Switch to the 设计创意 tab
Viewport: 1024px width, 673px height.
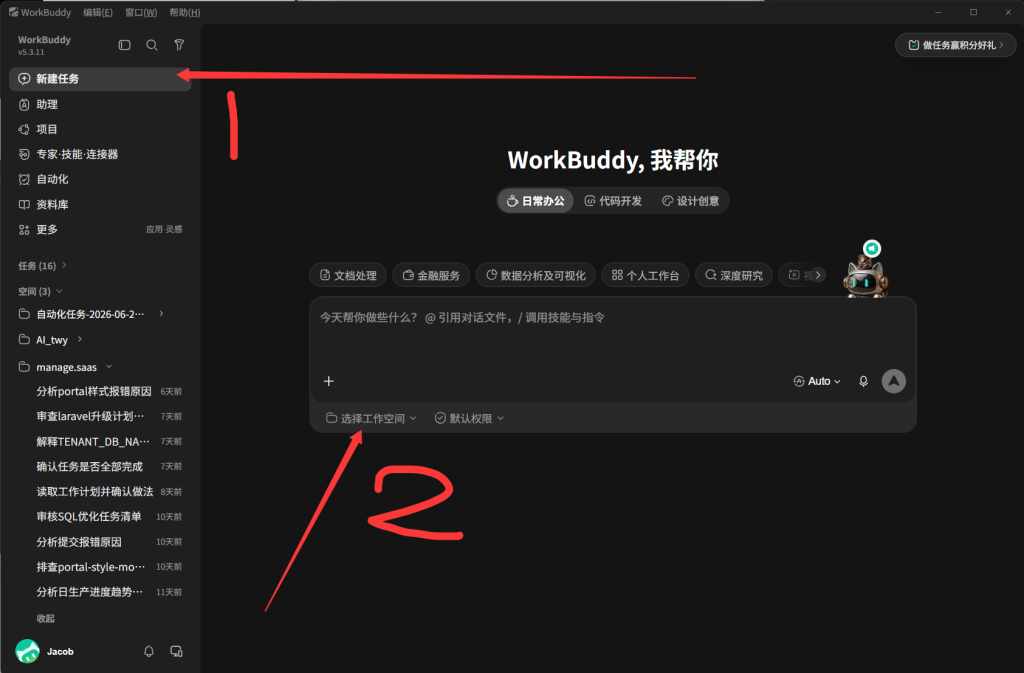pos(691,201)
